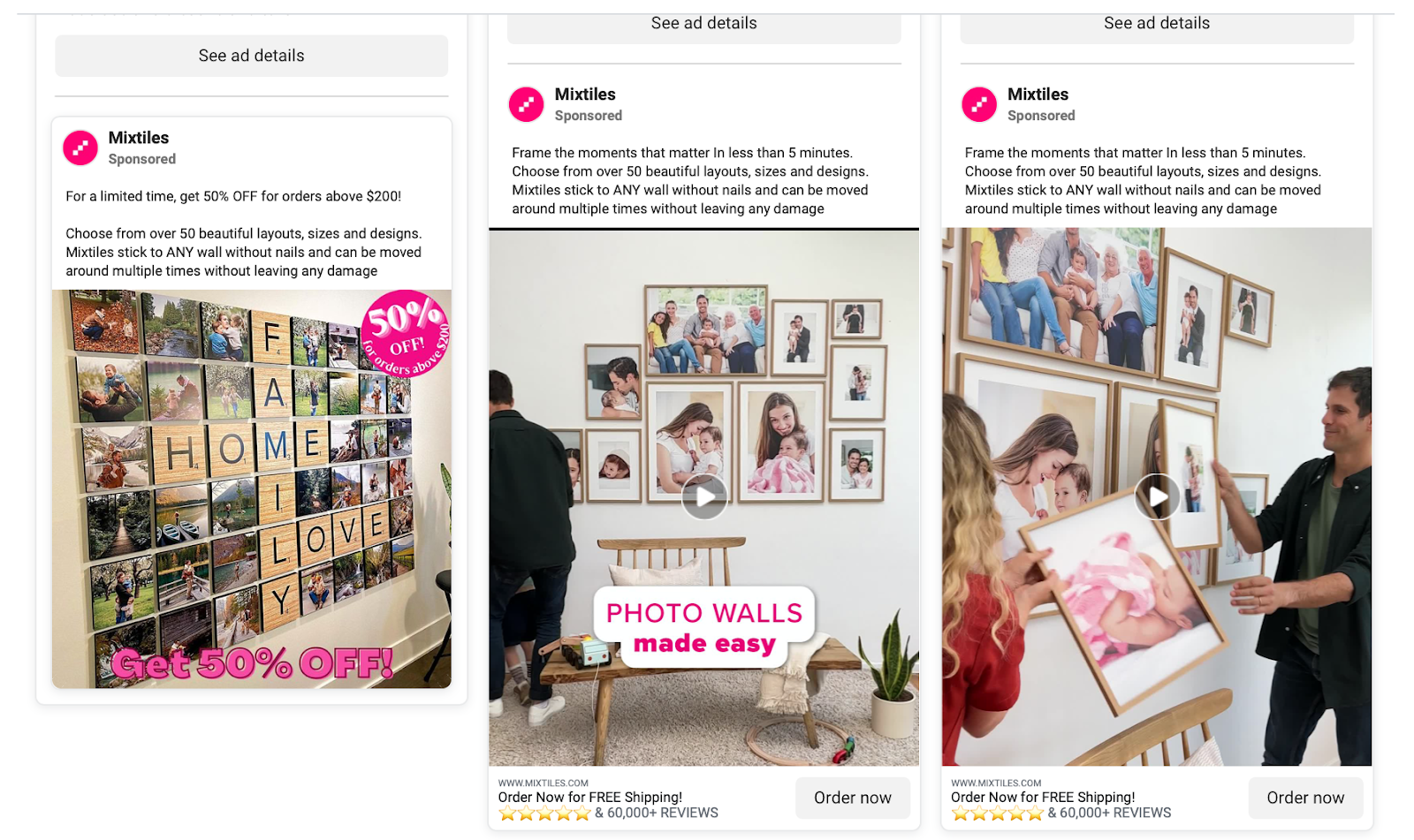Click Mixtiles logo in middle ad
Viewport: 1414px width, 840px height.
[x=527, y=104]
